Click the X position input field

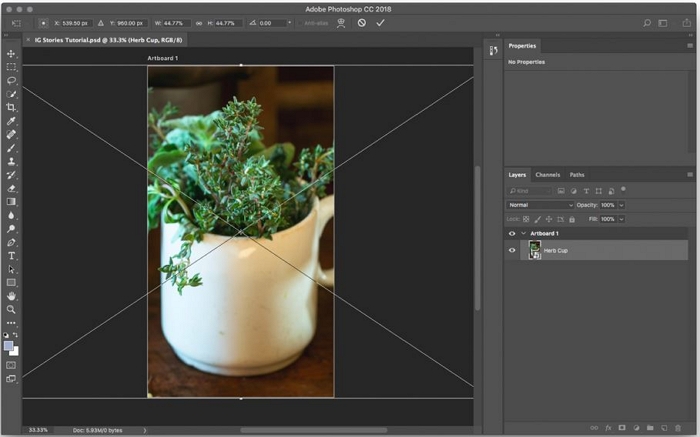click(77, 22)
